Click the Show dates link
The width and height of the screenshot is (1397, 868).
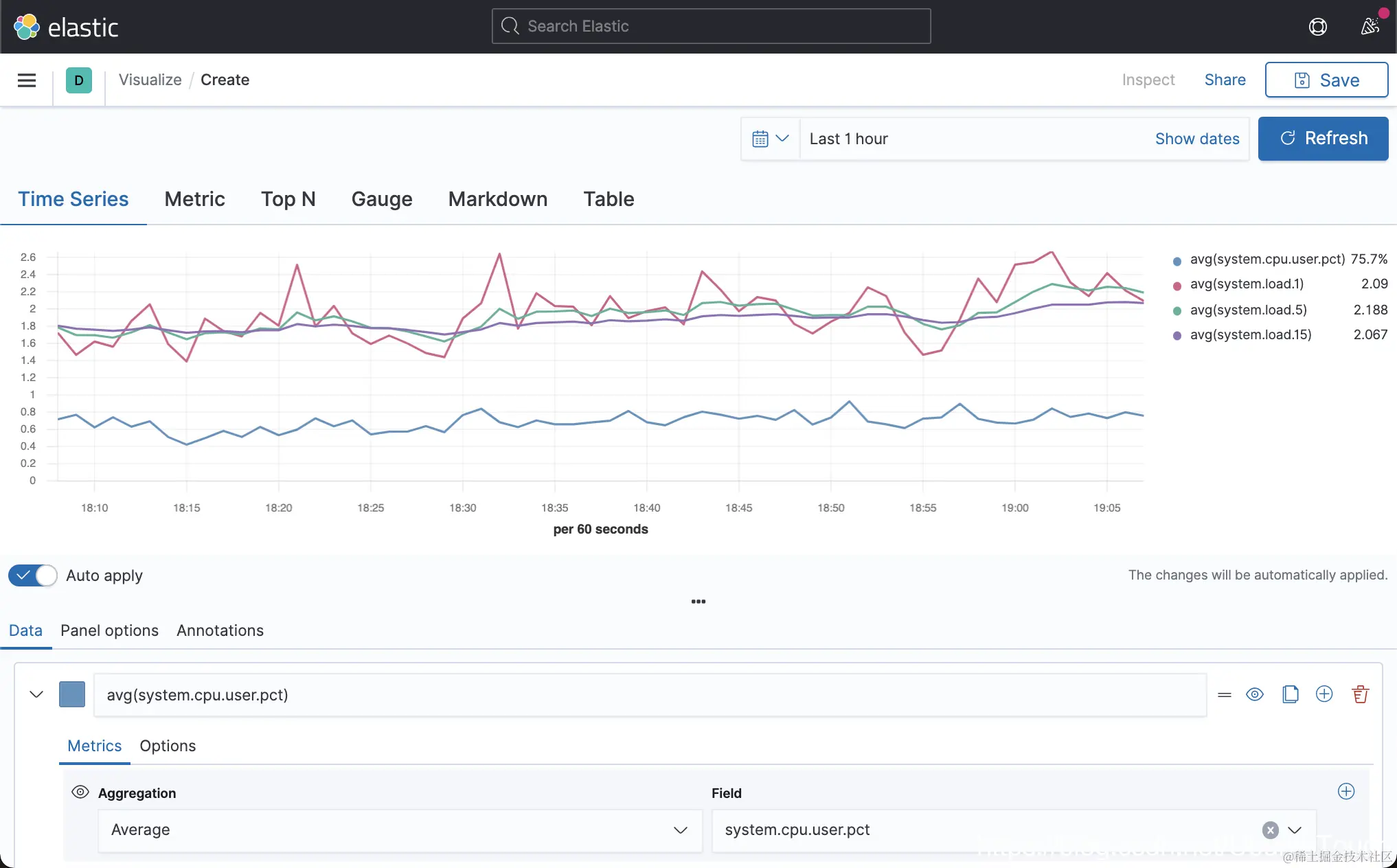click(x=1196, y=139)
